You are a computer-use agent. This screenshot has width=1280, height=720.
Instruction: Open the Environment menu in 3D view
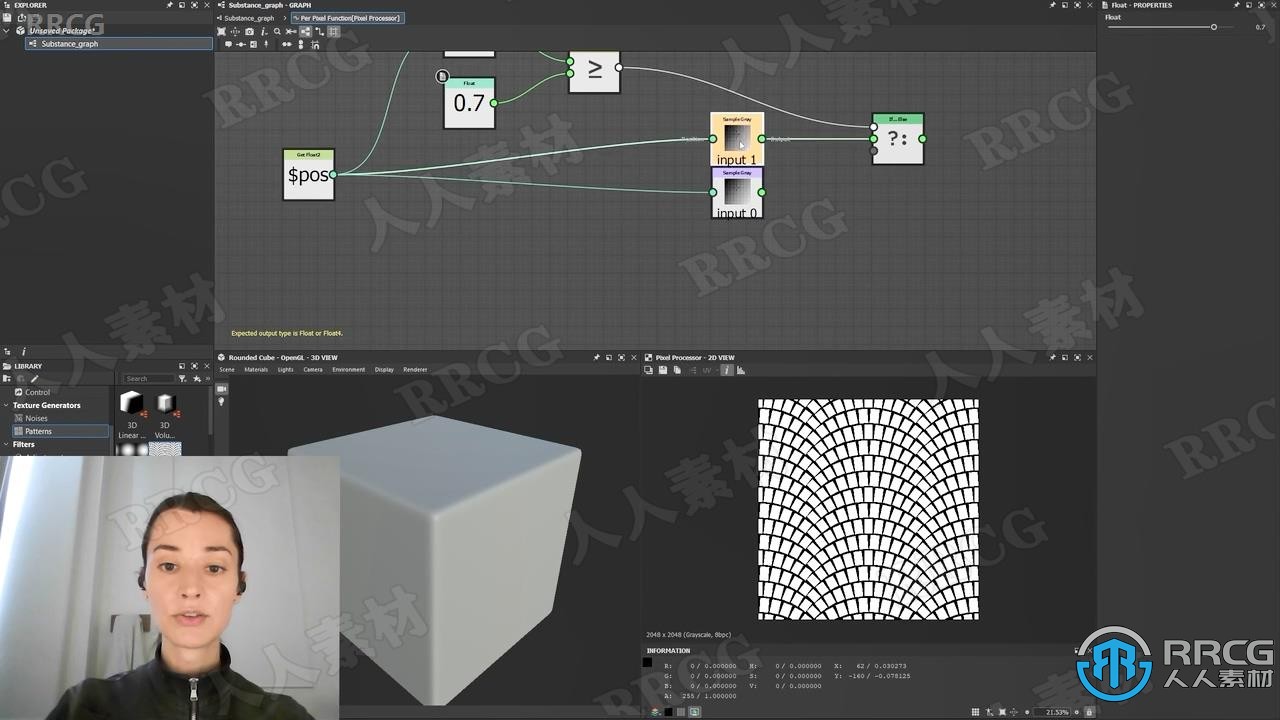coord(349,370)
